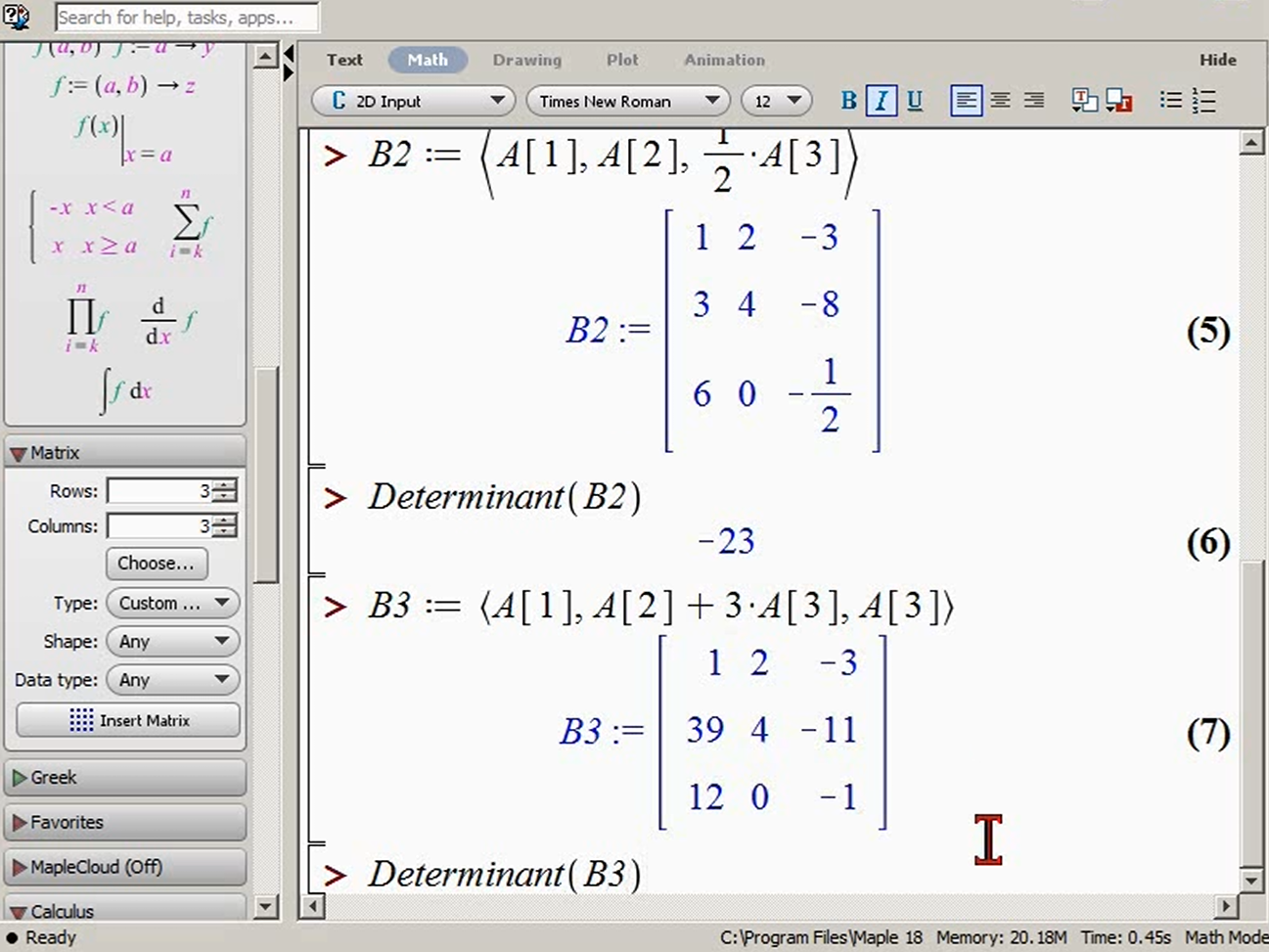1269x952 pixels.
Task: Insert the piecewise function template
Action: click(x=84, y=227)
